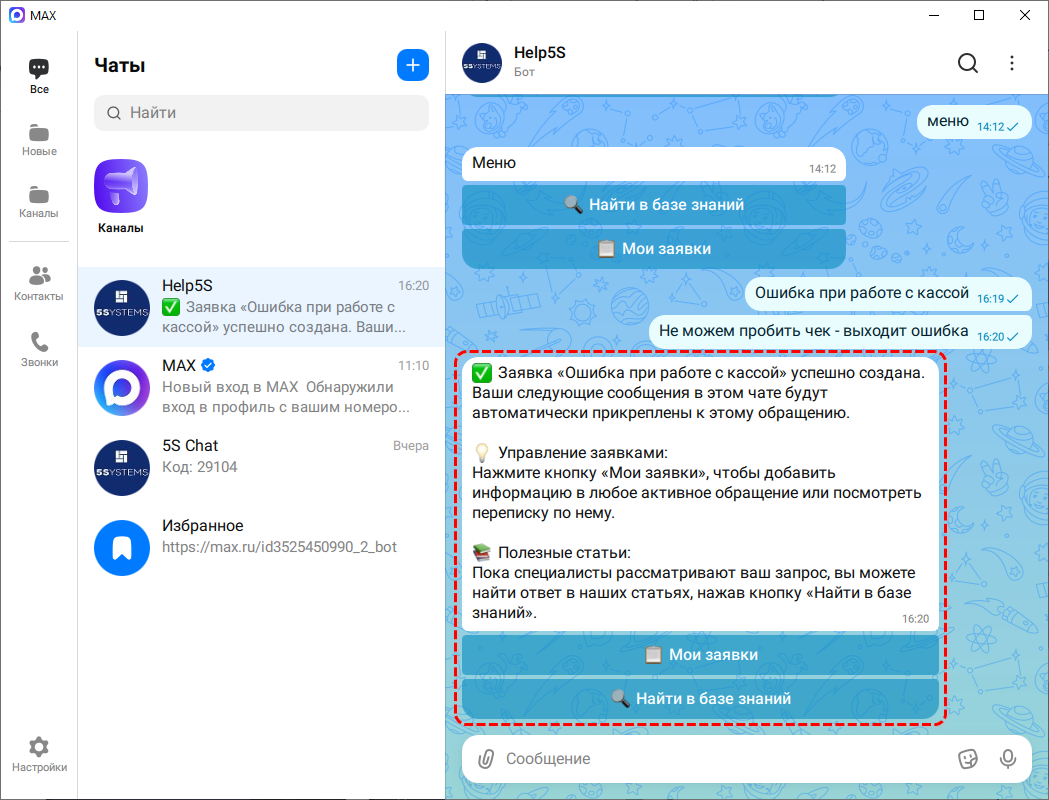Click the speech bubble icon above "Все"

(39, 68)
